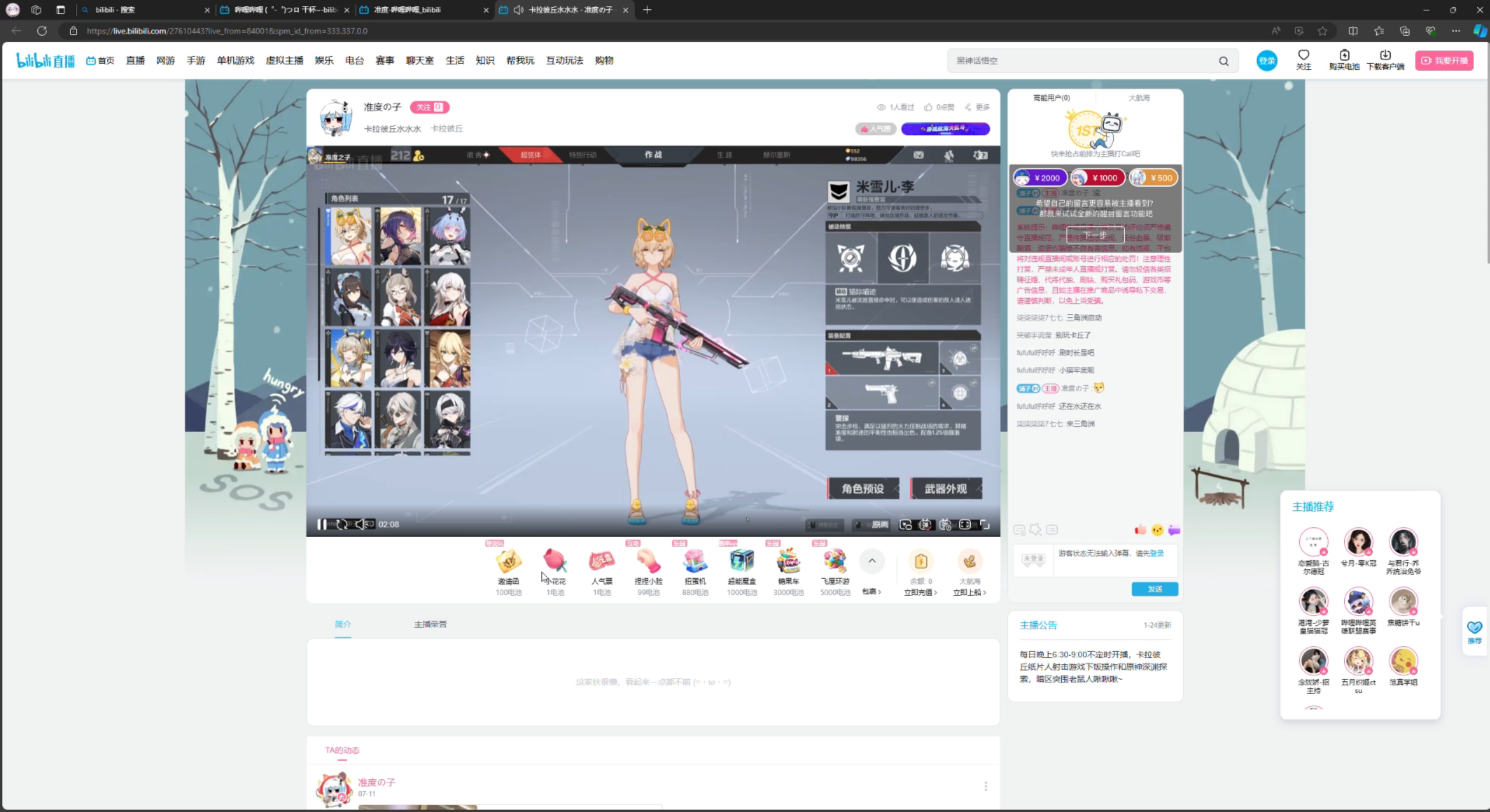Click the pink 我要开播 button
Viewport: 1490px width, 812px height.
1444,61
